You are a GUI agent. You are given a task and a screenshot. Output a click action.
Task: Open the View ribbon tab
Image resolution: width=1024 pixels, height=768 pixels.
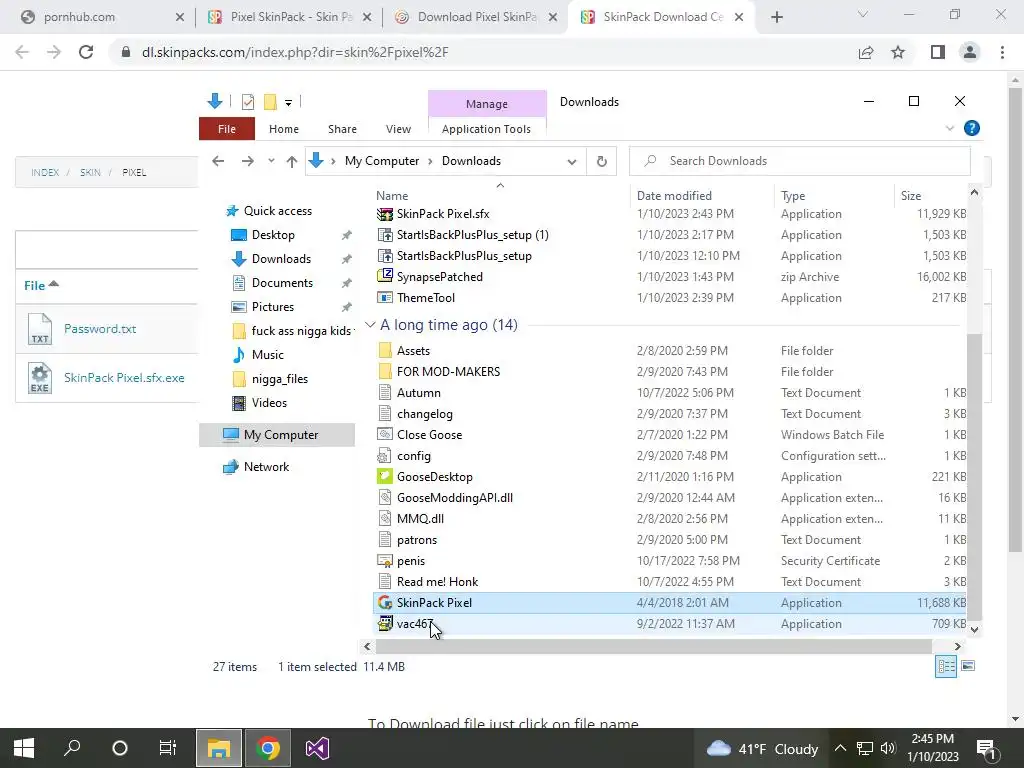click(398, 129)
